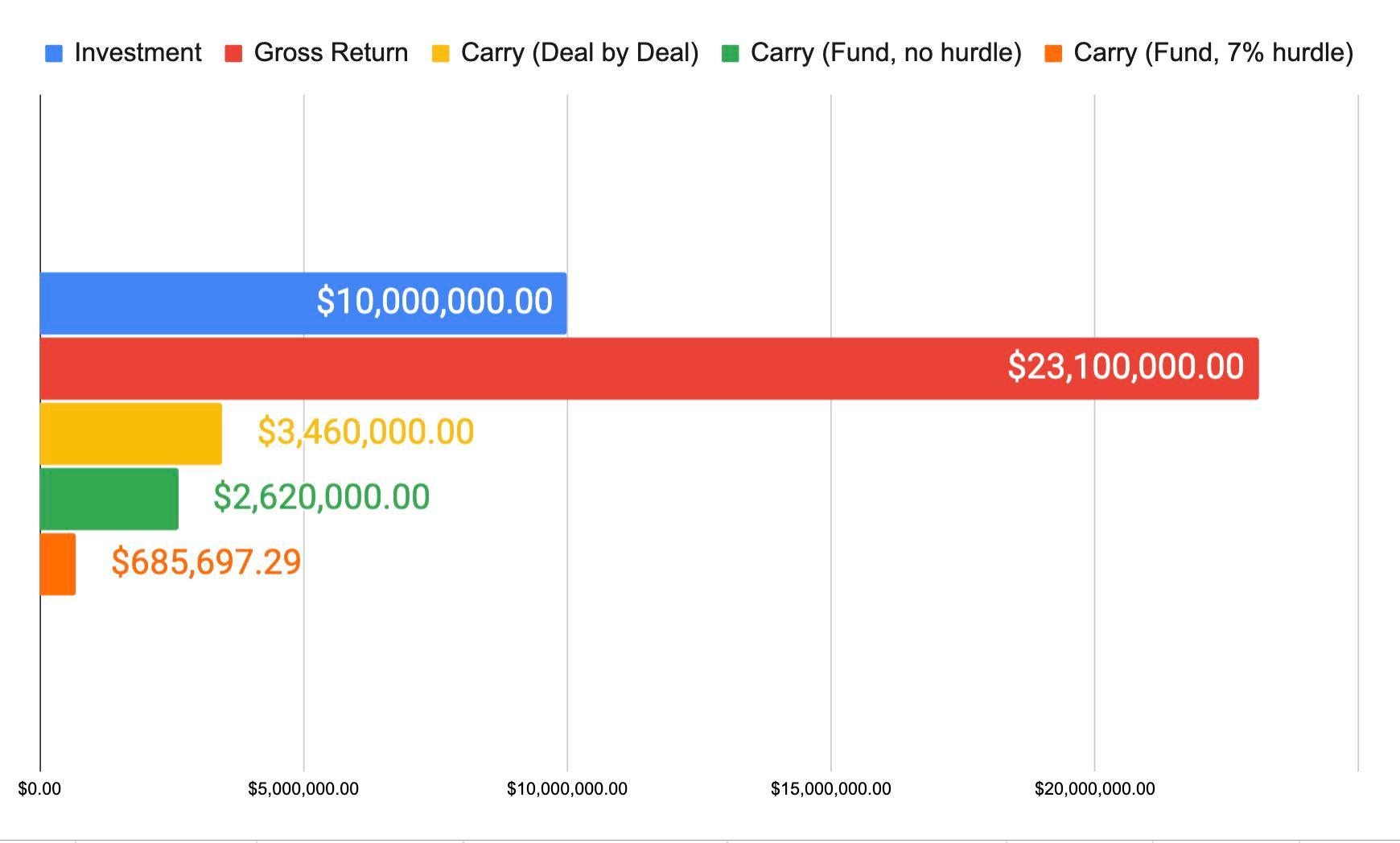
Task: Click the $685,697.29 data label
Action: (x=206, y=561)
